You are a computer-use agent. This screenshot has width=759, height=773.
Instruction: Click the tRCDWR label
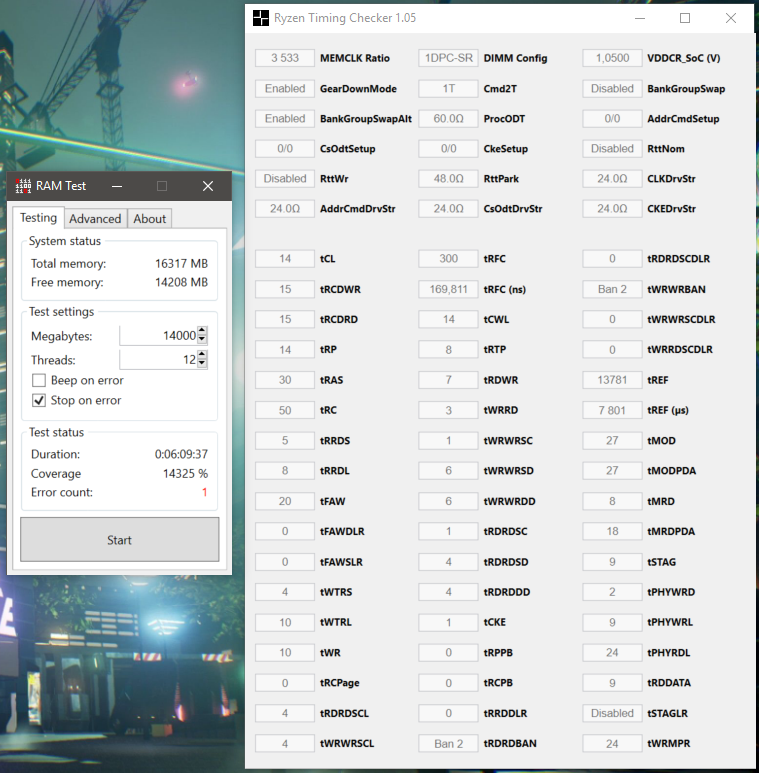click(x=340, y=289)
